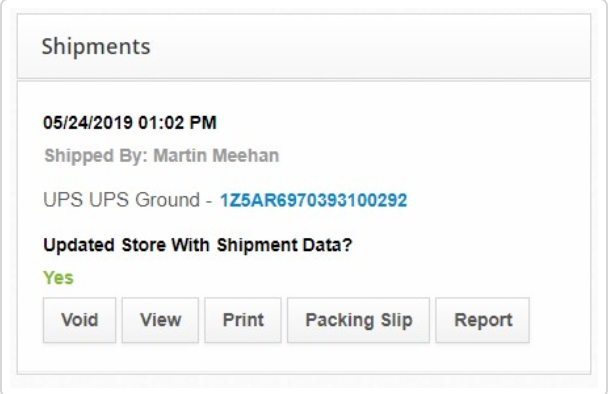Select the 05/24/2019 shipment date
Image resolution: width=608 pixels, height=394 pixels.
88,123
